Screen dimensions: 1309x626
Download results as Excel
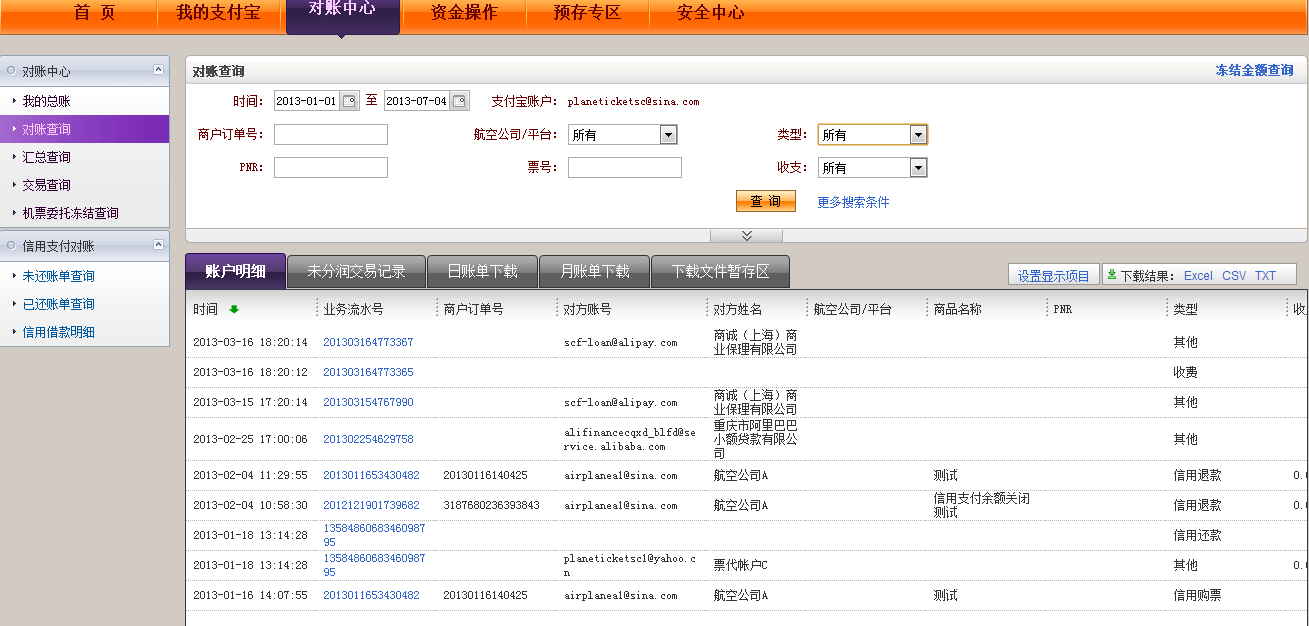(x=1197, y=276)
